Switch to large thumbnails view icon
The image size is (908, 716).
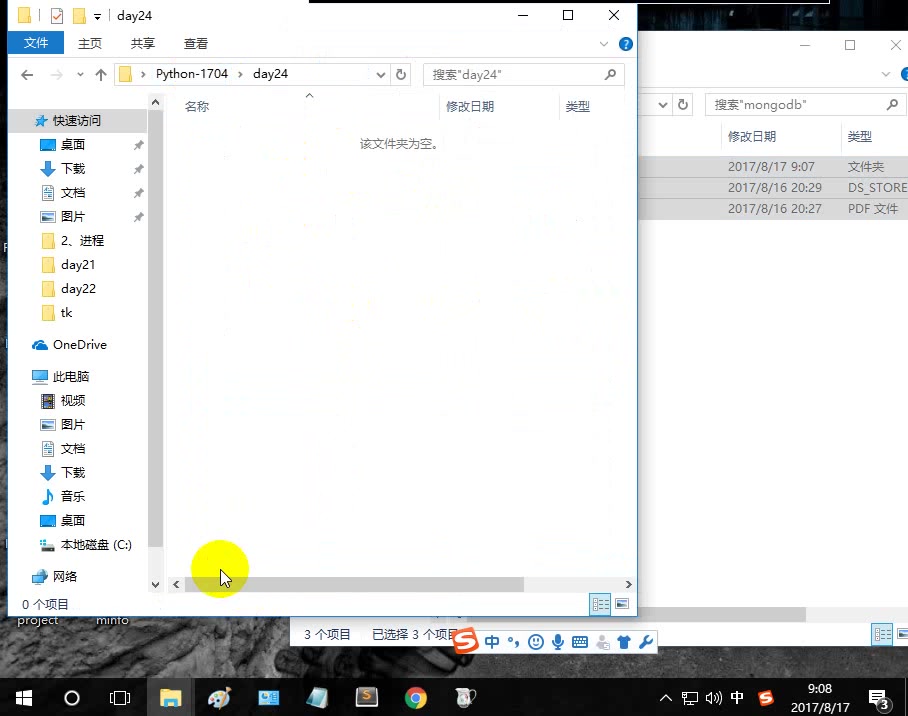(x=621, y=604)
